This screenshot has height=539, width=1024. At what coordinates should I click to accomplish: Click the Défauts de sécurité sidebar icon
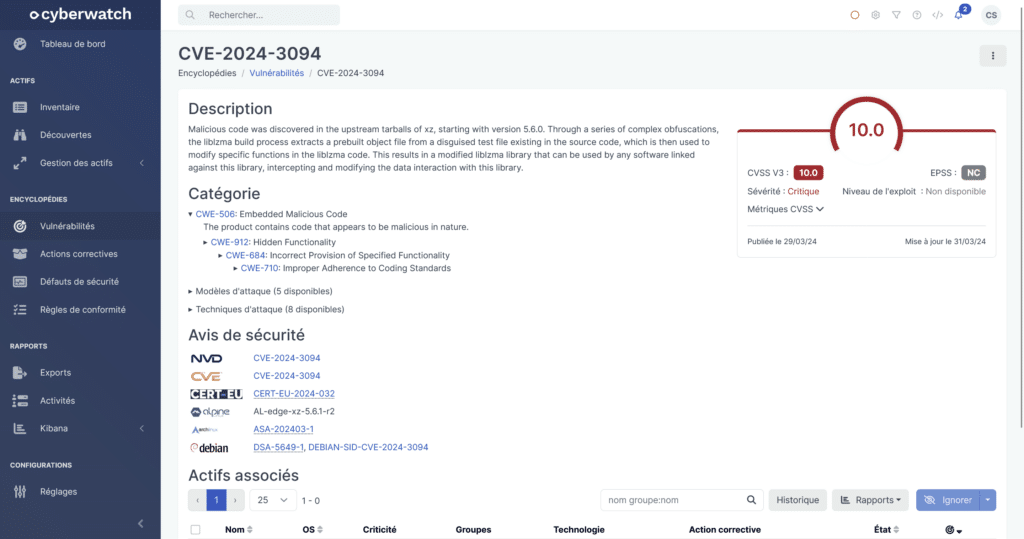click(x=20, y=282)
